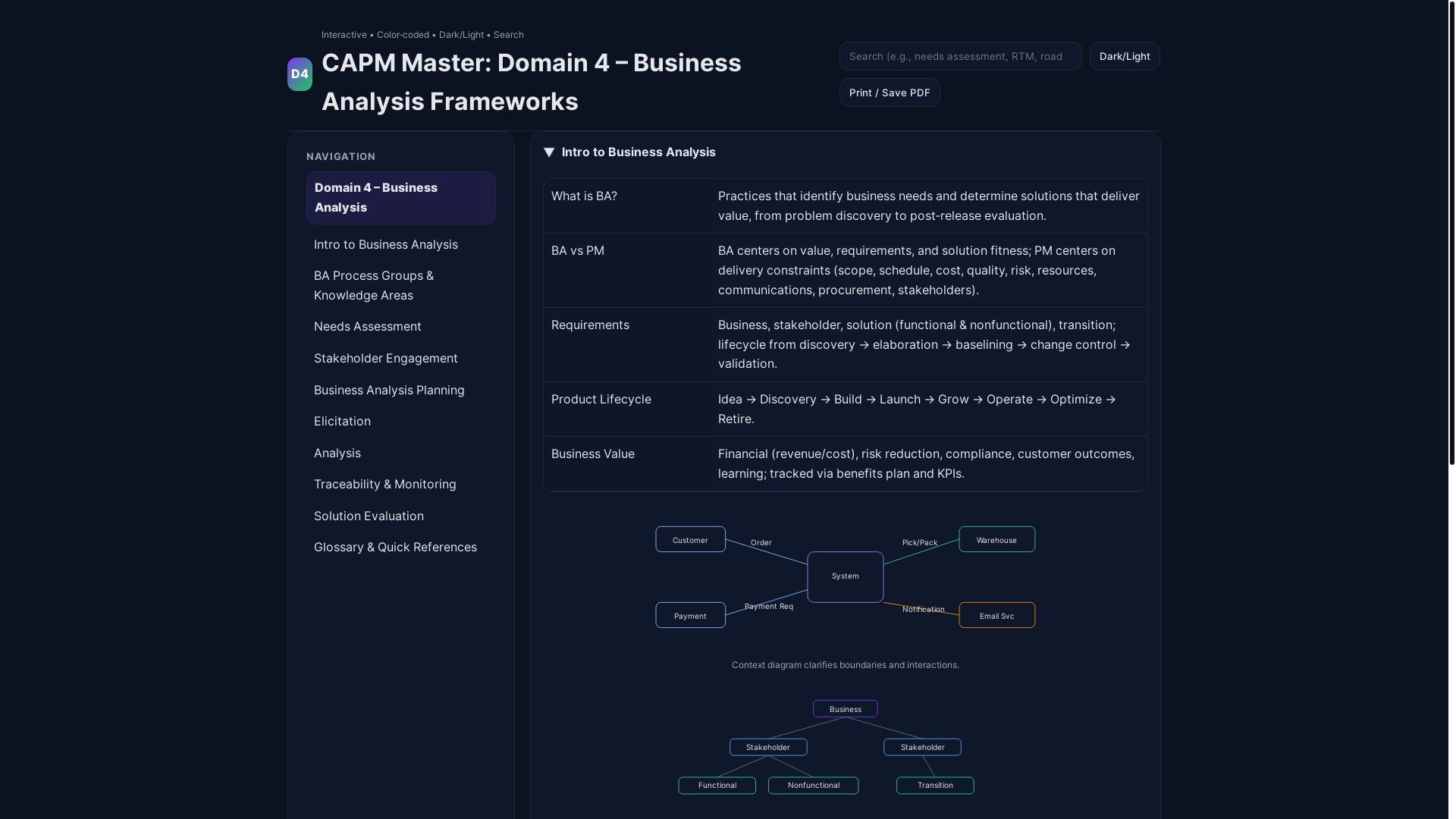Click the 'BA vs PM' row label

(578, 251)
